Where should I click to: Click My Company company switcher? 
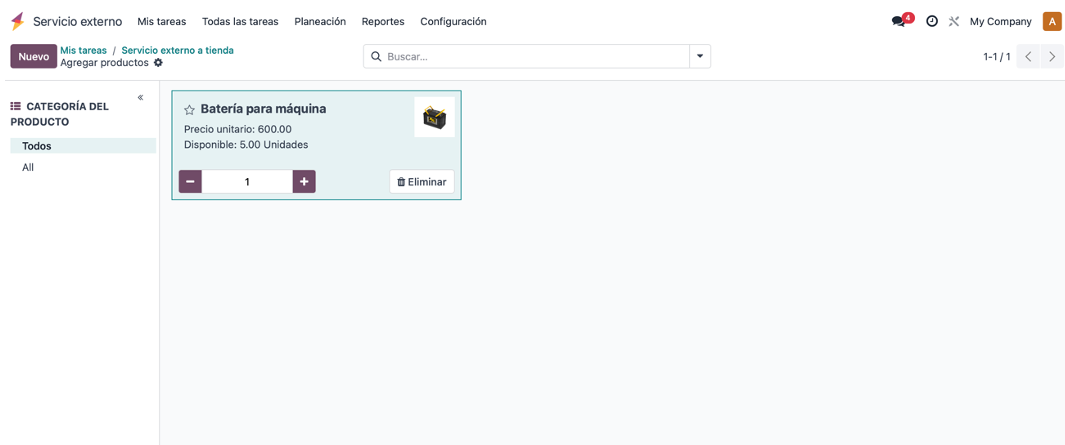[1000, 21]
